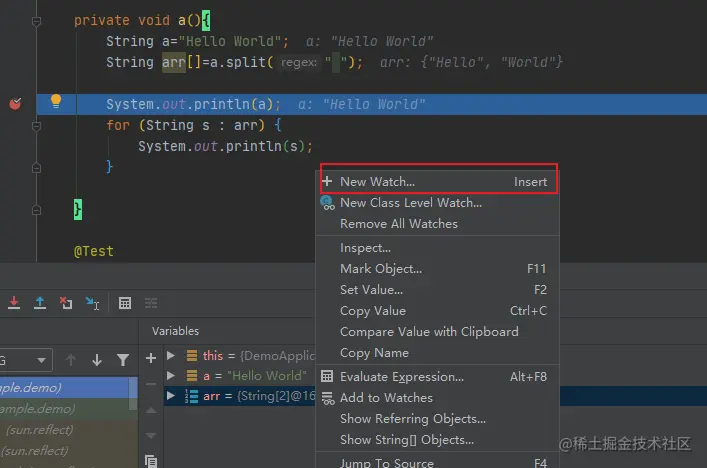Select the highlighted 'ple.demo)' stack frame
The width and height of the screenshot is (707, 468).
[x=64, y=388]
